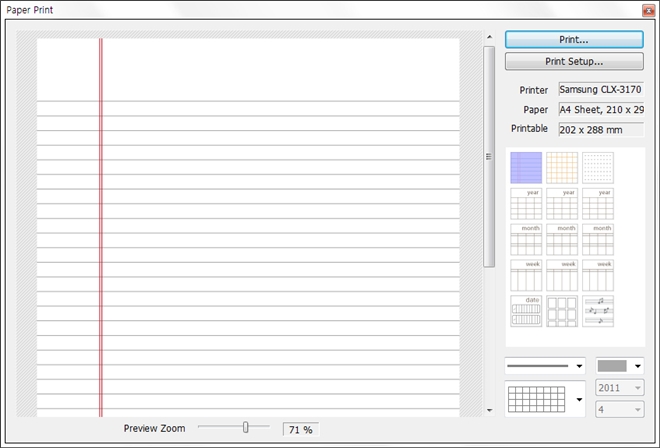Click the preview scrollbar down arrow
Screen dimensions: 660x448
point(489,410)
